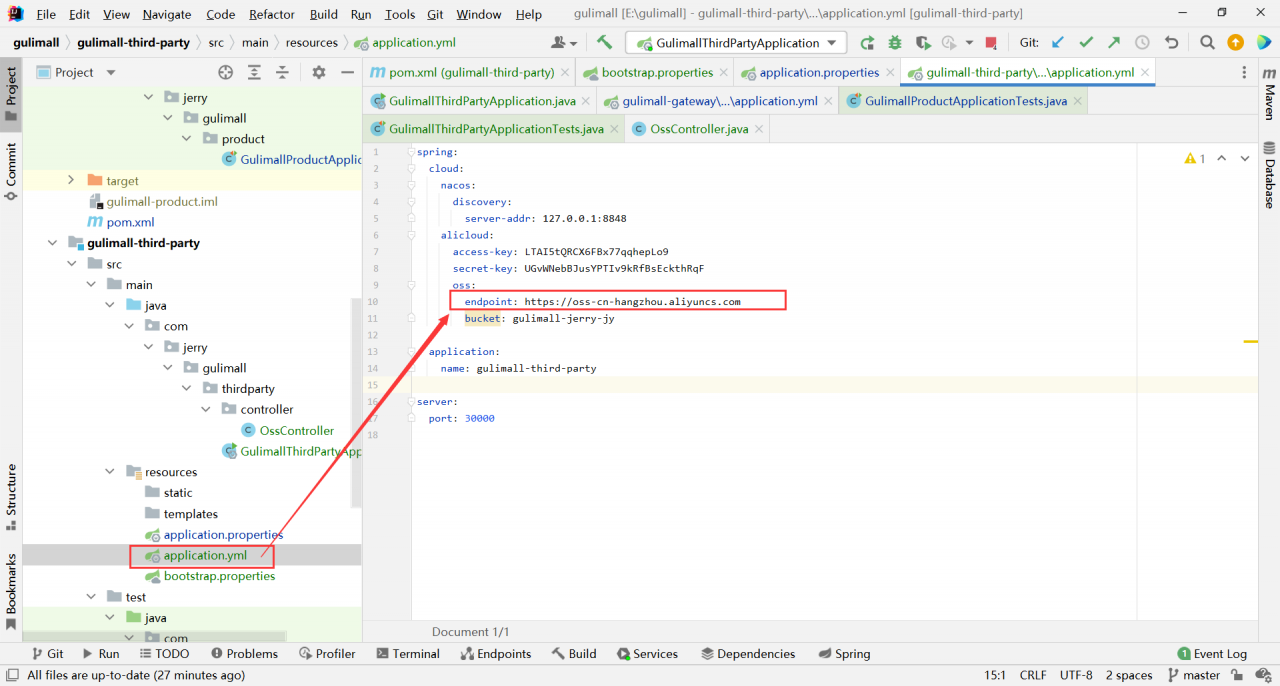Show Git history with the clock icon
This screenshot has width=1280, height=686.
click(1142, 43)
